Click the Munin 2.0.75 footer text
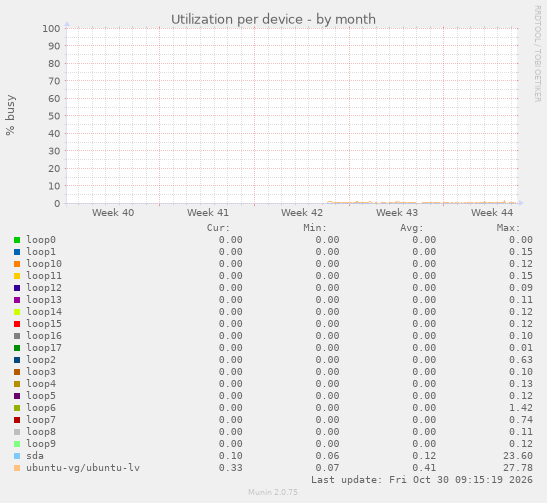The width and height of the screenshot is (547, 503). coord(273,492)
